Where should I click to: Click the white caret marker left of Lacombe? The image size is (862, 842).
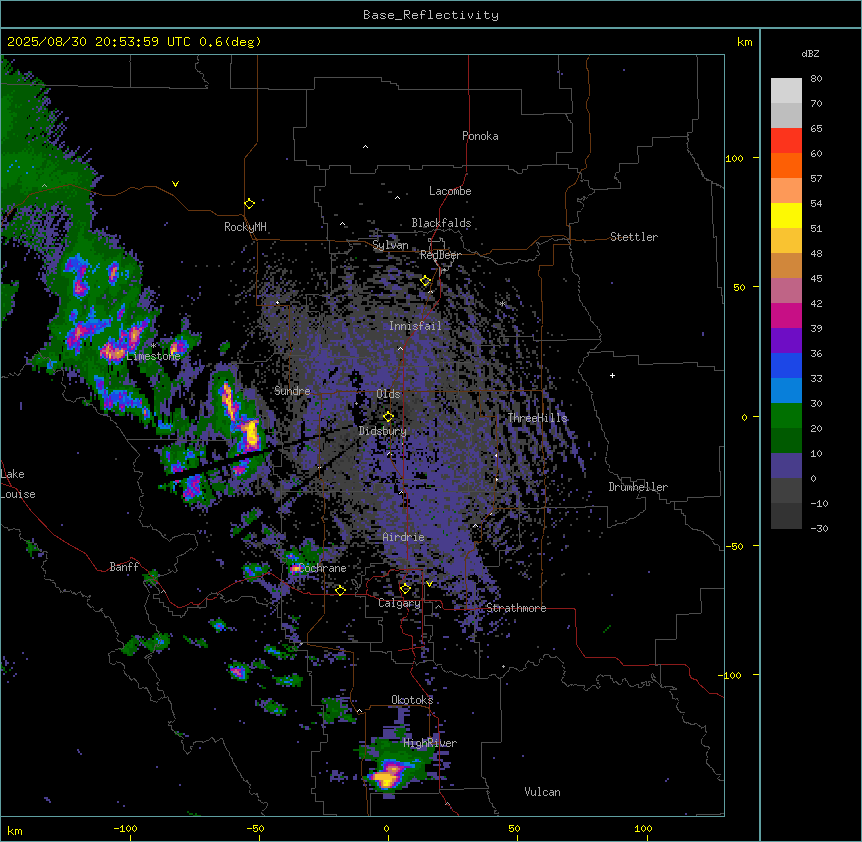tap(397, 197)
